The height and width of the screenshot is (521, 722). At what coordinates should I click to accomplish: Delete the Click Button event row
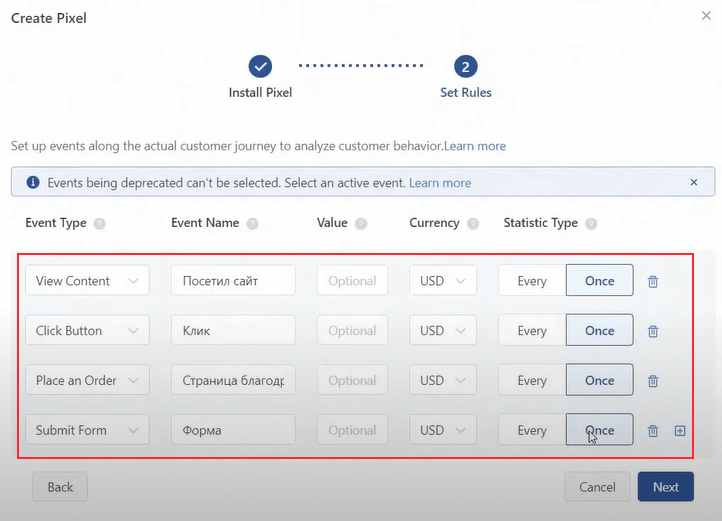pos(653,331)
